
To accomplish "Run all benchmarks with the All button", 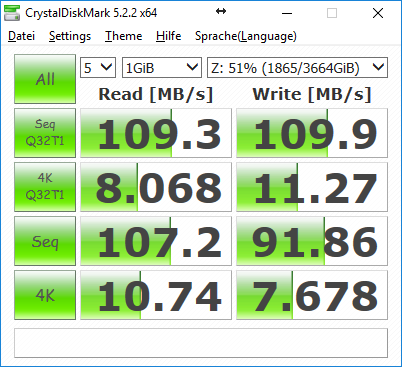I will pos(45,79).
